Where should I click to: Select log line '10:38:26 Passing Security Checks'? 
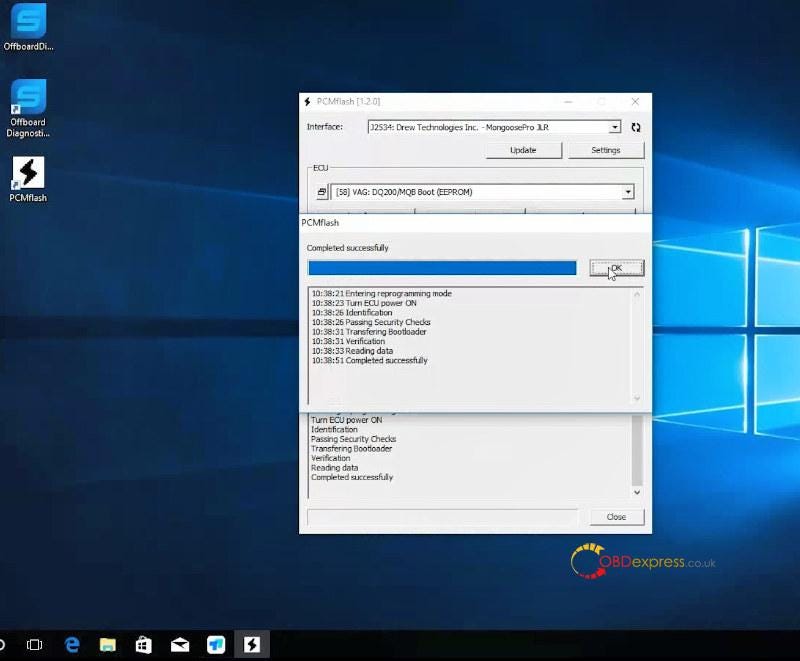371,322
